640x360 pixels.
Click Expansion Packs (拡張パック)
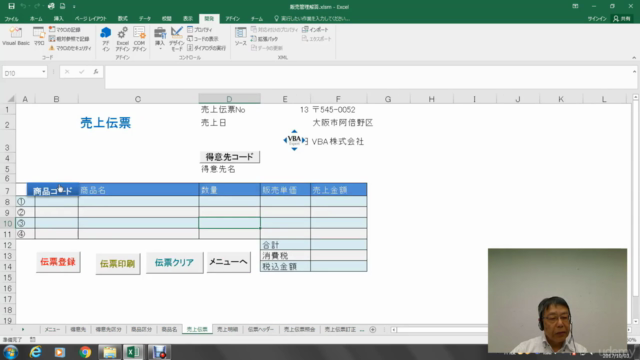(264, 39)
